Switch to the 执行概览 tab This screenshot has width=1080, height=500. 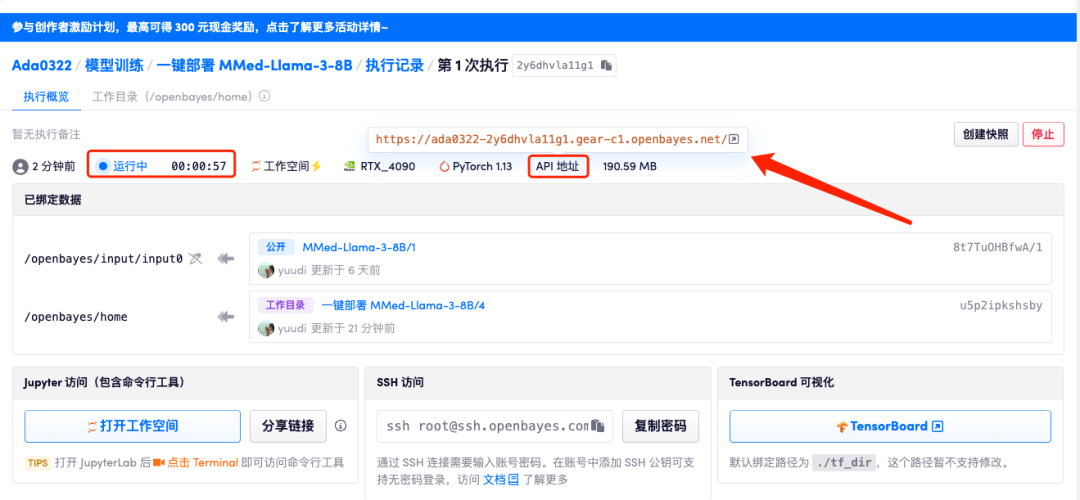point(46,97)
